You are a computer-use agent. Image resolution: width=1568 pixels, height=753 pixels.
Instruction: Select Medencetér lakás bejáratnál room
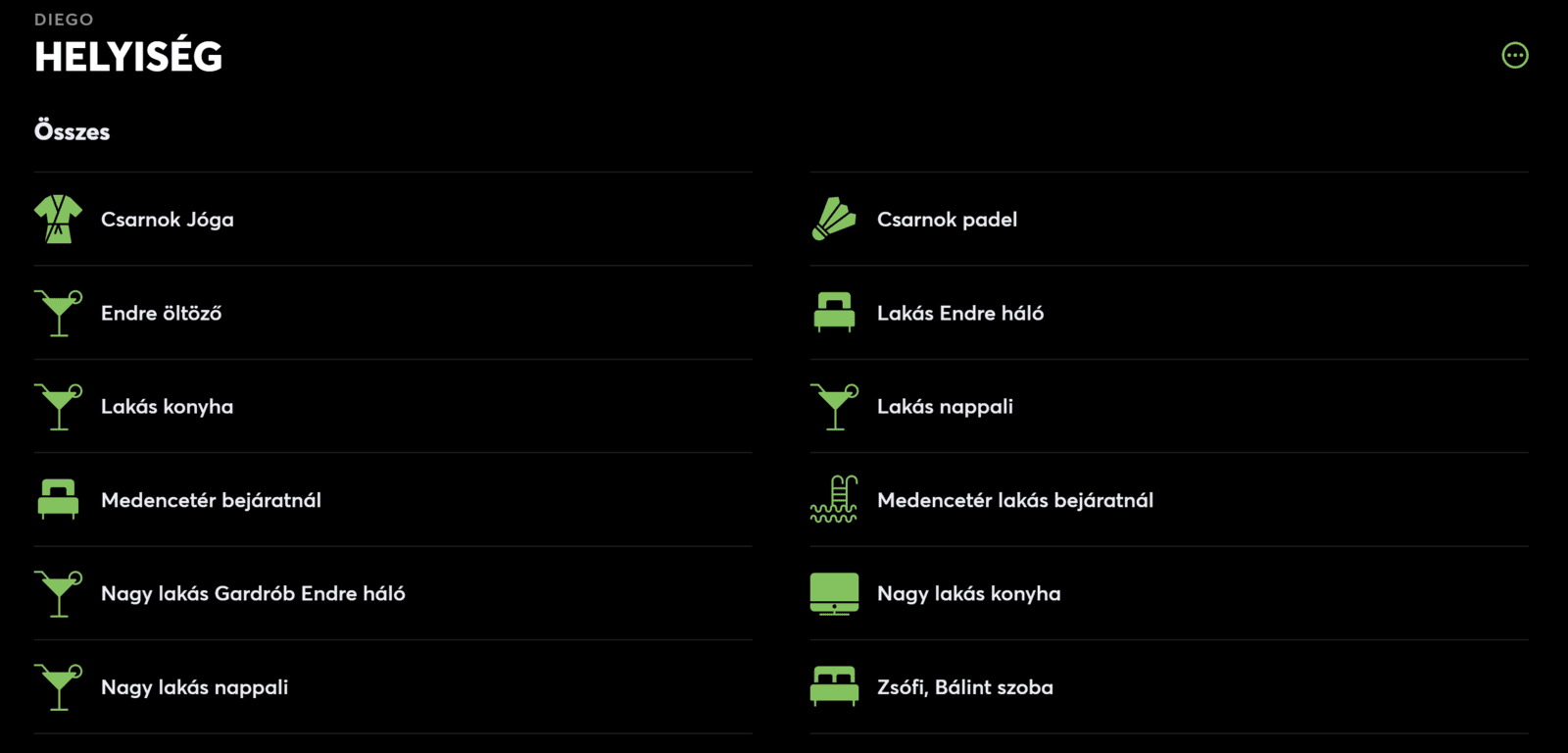[x=1014, y=500]
